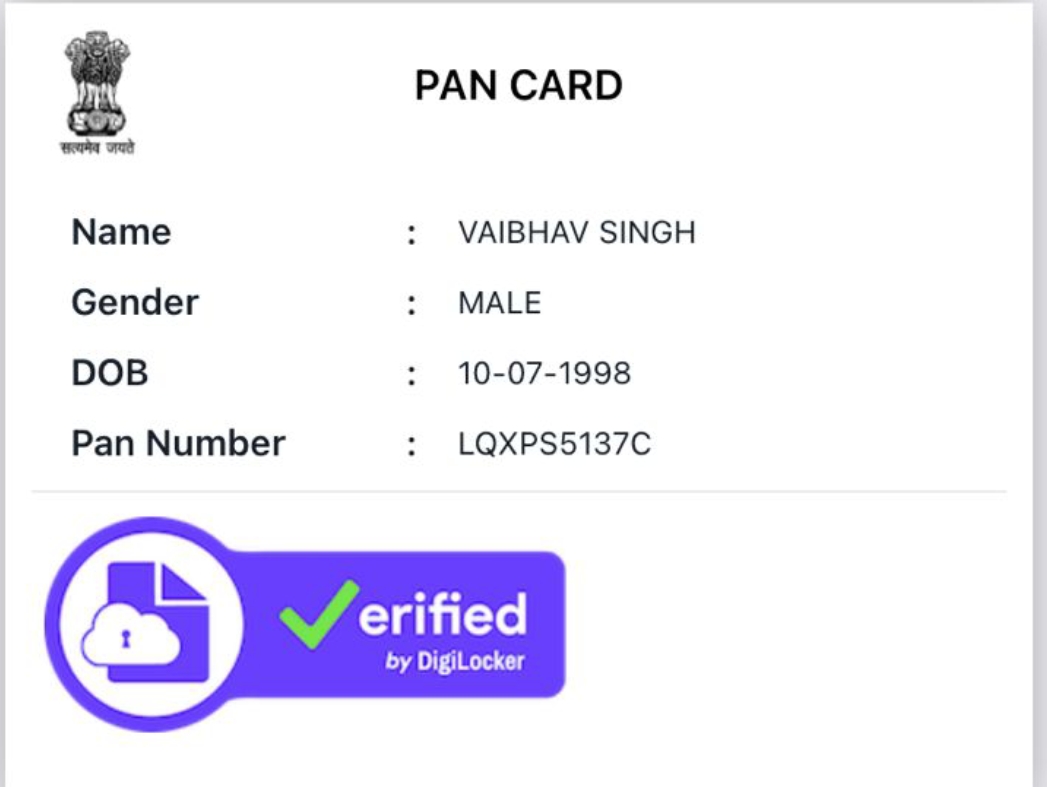Image resolution: width=1047 pixels, height=787 pixels.
Task: Click the Gender field label
Action: [135, 303]
